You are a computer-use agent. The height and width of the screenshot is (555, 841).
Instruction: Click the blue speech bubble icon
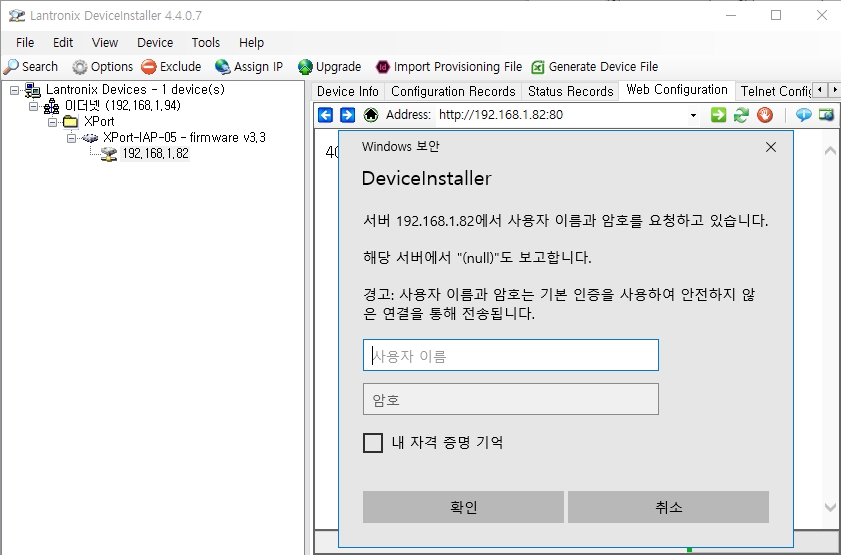point(803,115)
